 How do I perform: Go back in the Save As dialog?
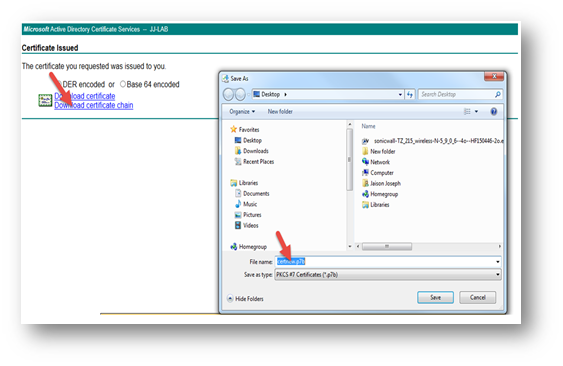click(x=228, y=94)
